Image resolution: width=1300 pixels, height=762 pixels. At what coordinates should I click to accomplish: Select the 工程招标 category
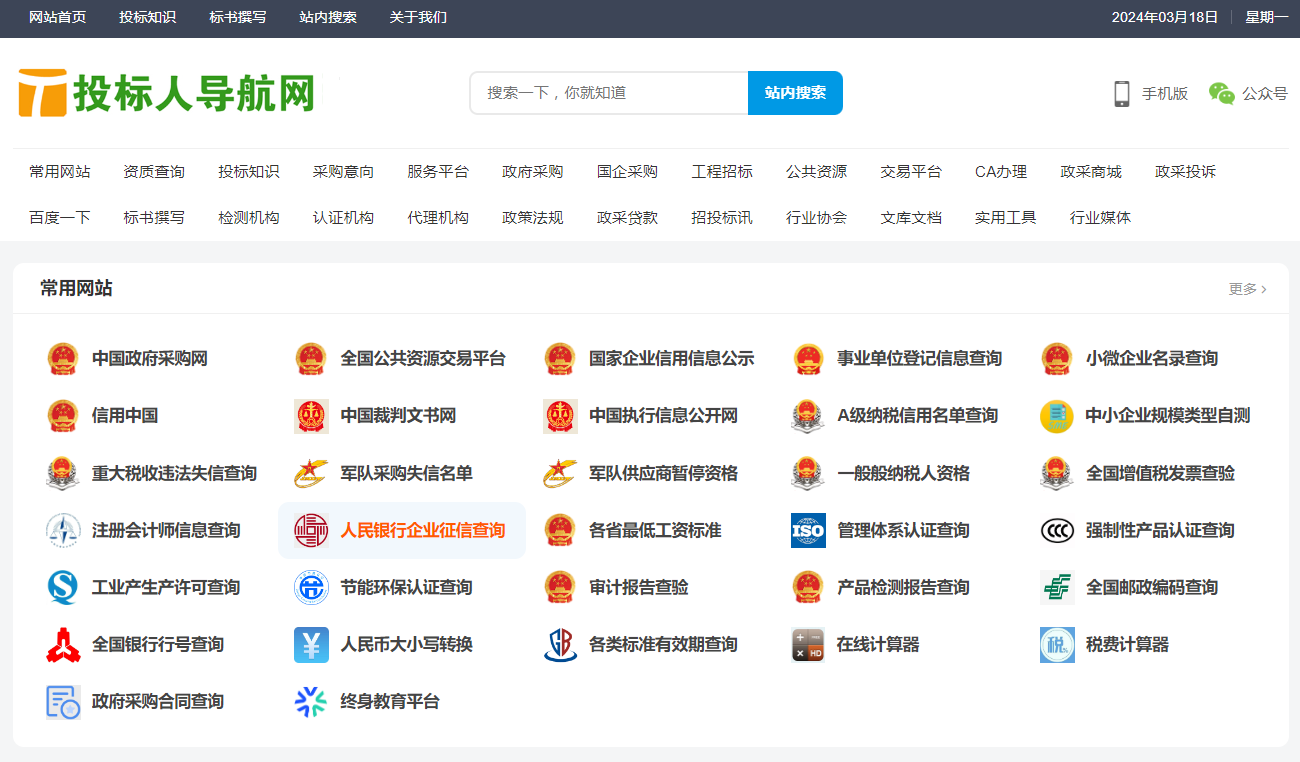coord(722,172)
